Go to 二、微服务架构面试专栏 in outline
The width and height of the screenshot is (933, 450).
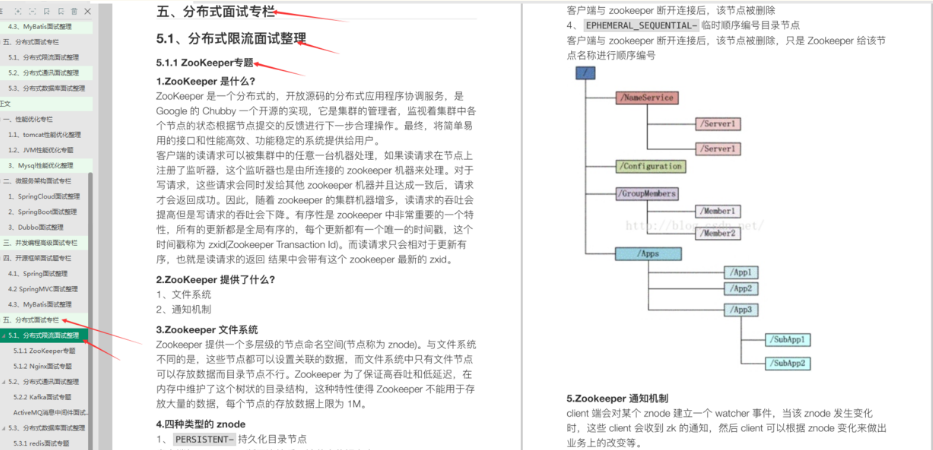[37, 181]
